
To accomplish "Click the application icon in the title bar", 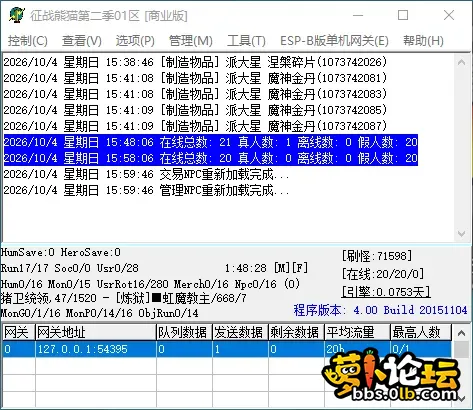I will [x=17, y=15].
